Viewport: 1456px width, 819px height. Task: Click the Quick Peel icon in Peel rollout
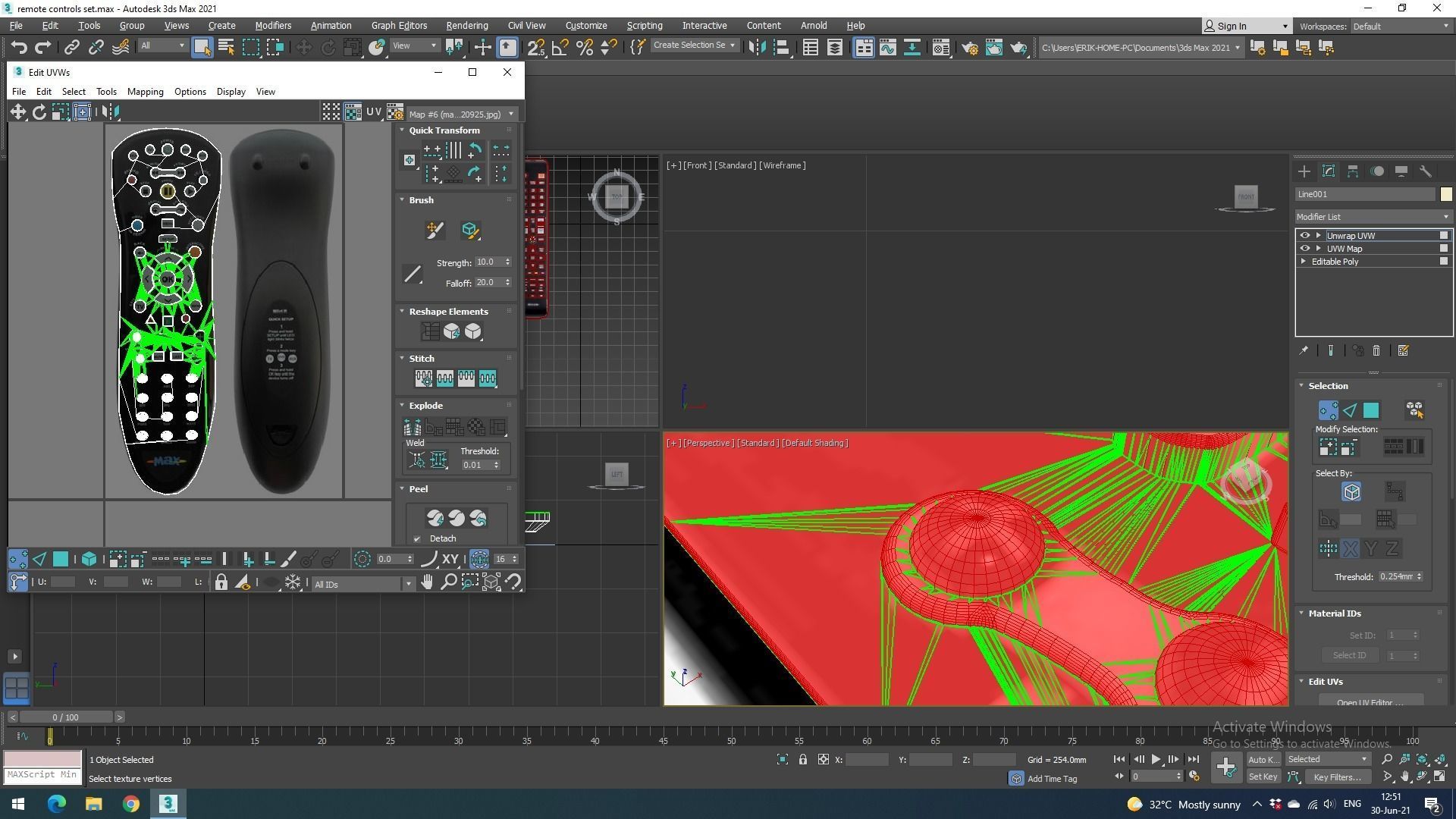pyautogui.click(x=435, y=518)
